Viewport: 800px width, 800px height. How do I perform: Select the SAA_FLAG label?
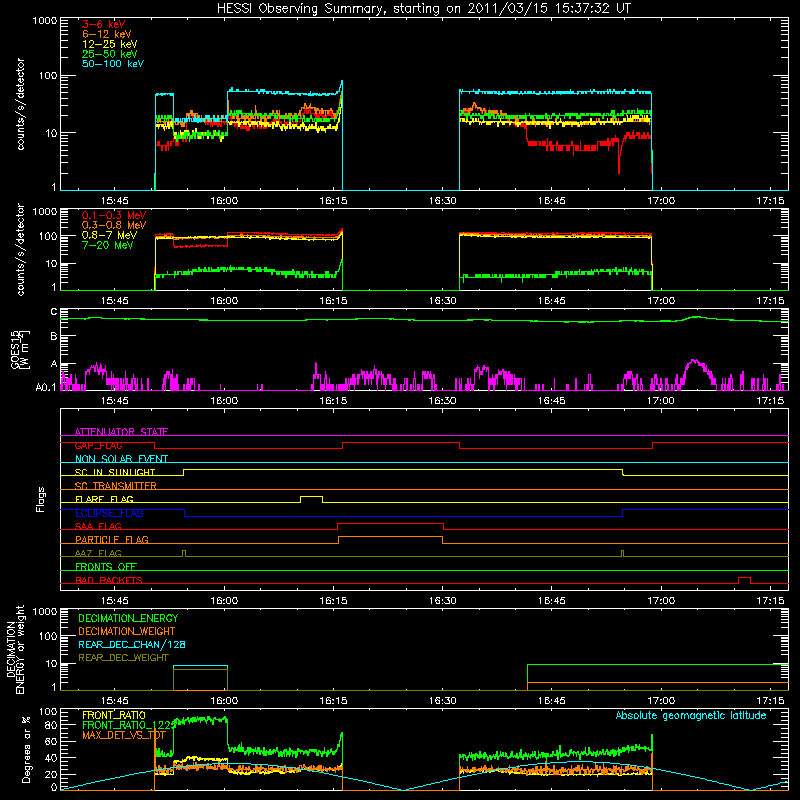[x=98, y=526]
